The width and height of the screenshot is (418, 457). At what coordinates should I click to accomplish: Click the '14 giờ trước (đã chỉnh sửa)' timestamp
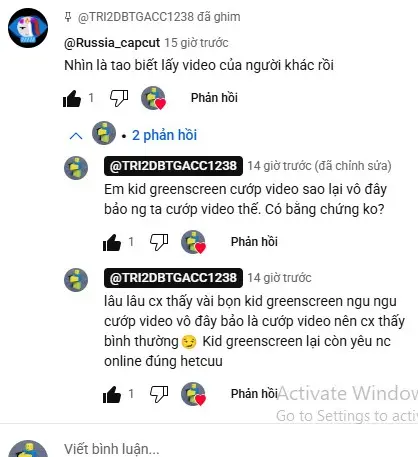click(319, 166)
